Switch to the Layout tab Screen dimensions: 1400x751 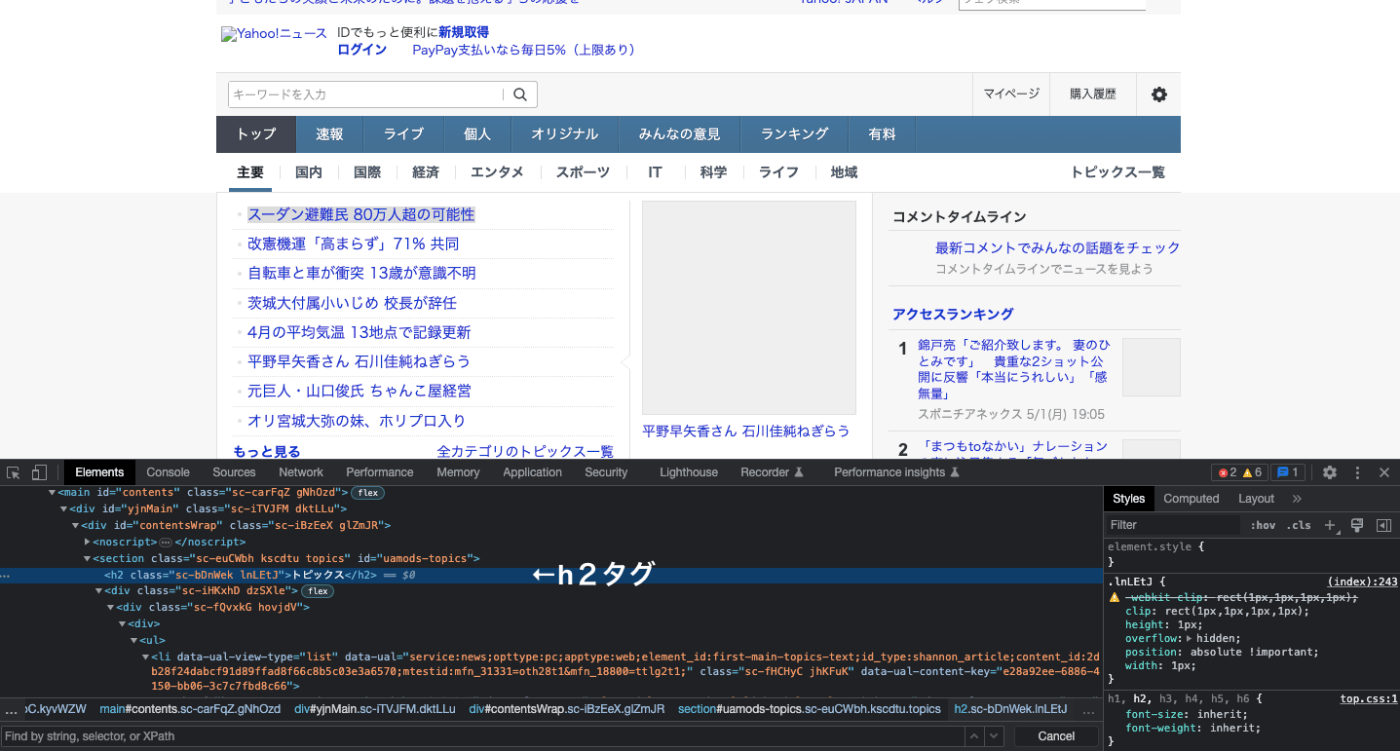point(1256,498)
